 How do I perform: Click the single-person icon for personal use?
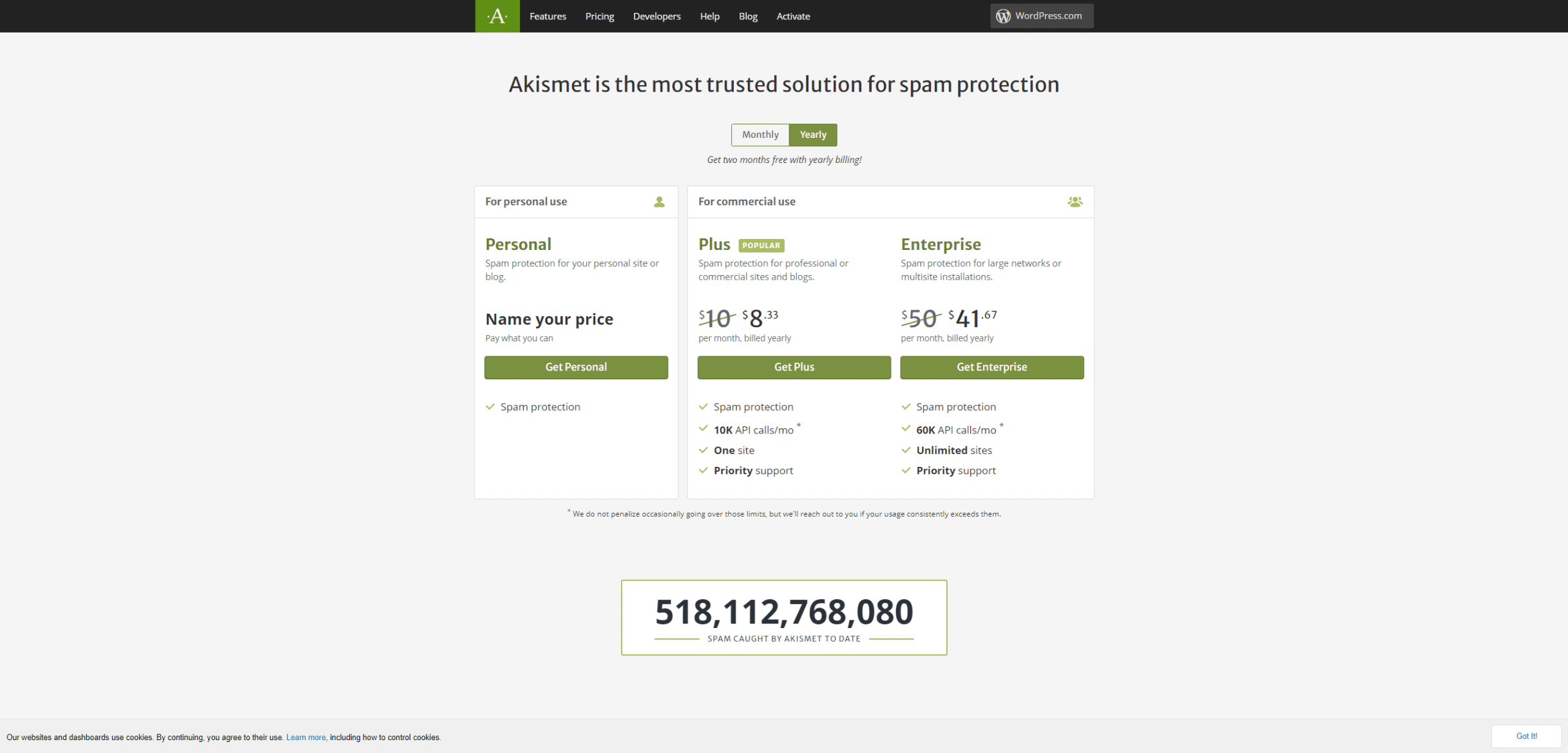659,202
